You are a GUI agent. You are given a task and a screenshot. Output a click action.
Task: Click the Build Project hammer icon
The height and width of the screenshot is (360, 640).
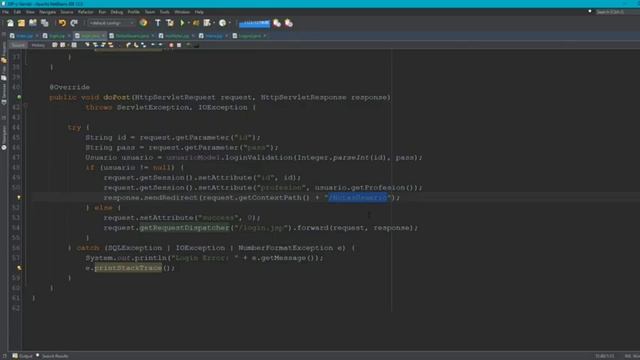[158, 23]
